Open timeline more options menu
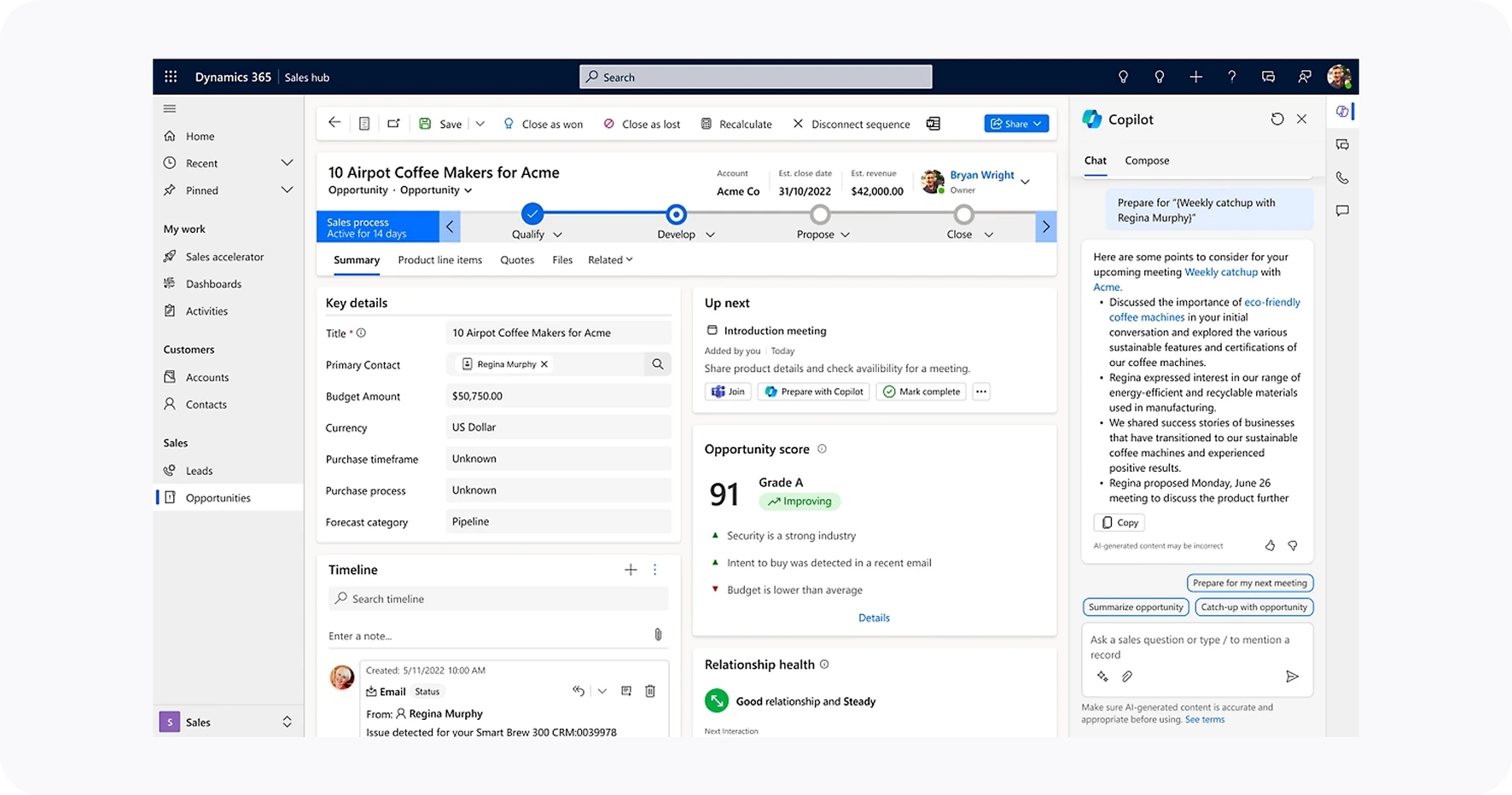The width and height of the screenshot is (1512, 795). tap(655, 570)
